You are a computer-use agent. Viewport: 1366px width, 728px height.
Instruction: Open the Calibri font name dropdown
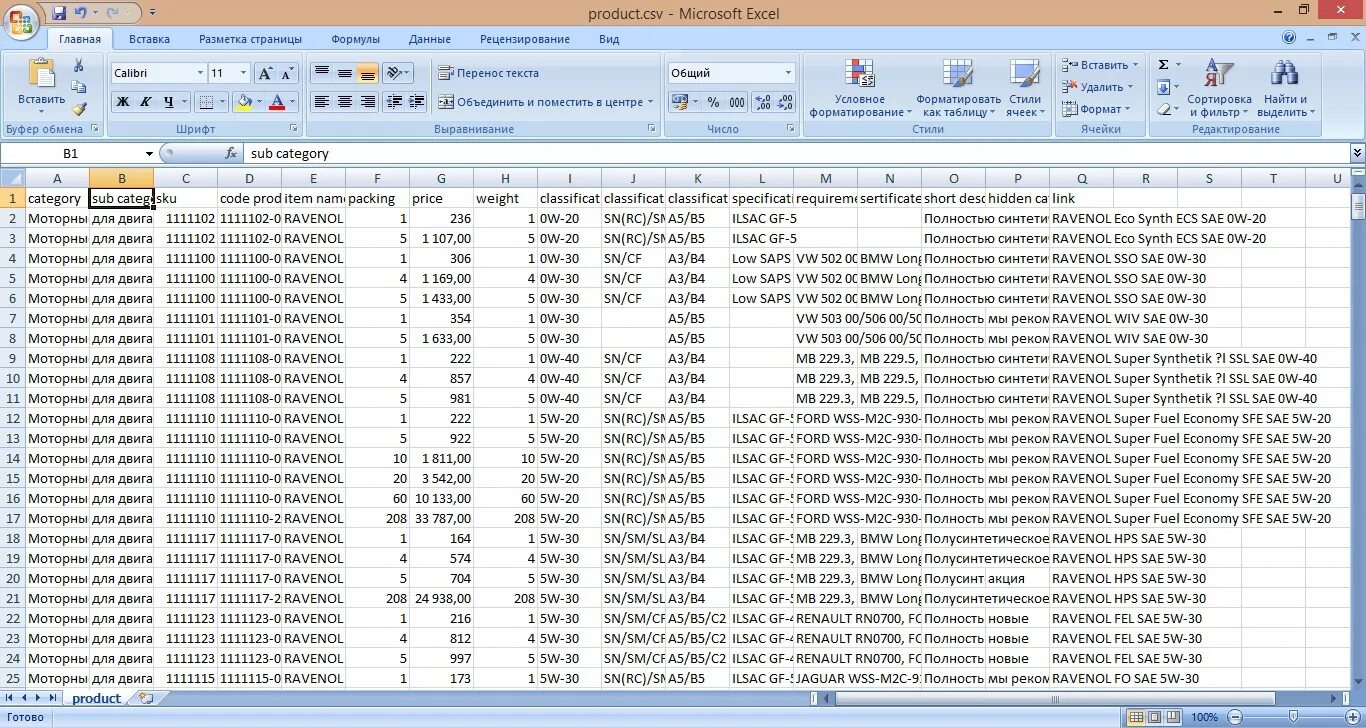(199, 73)
